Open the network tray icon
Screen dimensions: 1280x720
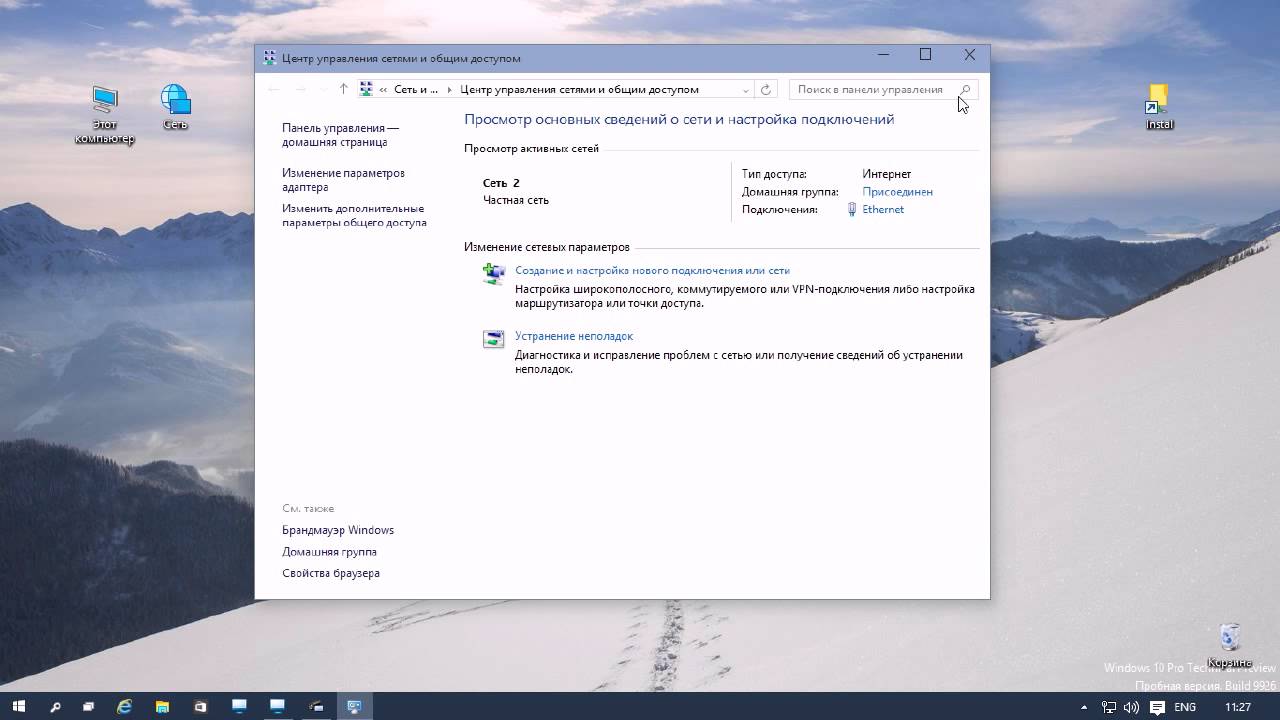(x=1110, y=707)
